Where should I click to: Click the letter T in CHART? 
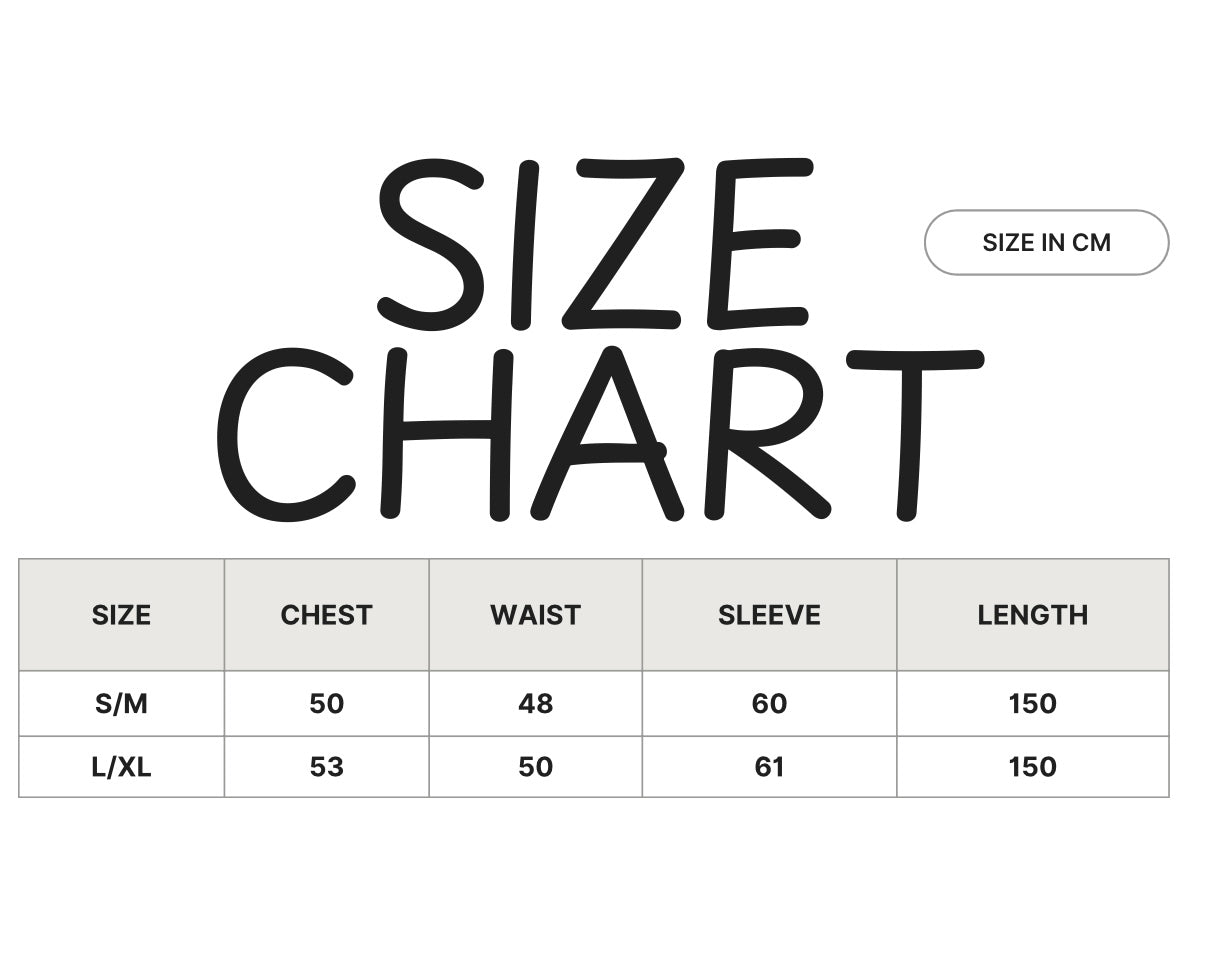(x=912, y=433)
